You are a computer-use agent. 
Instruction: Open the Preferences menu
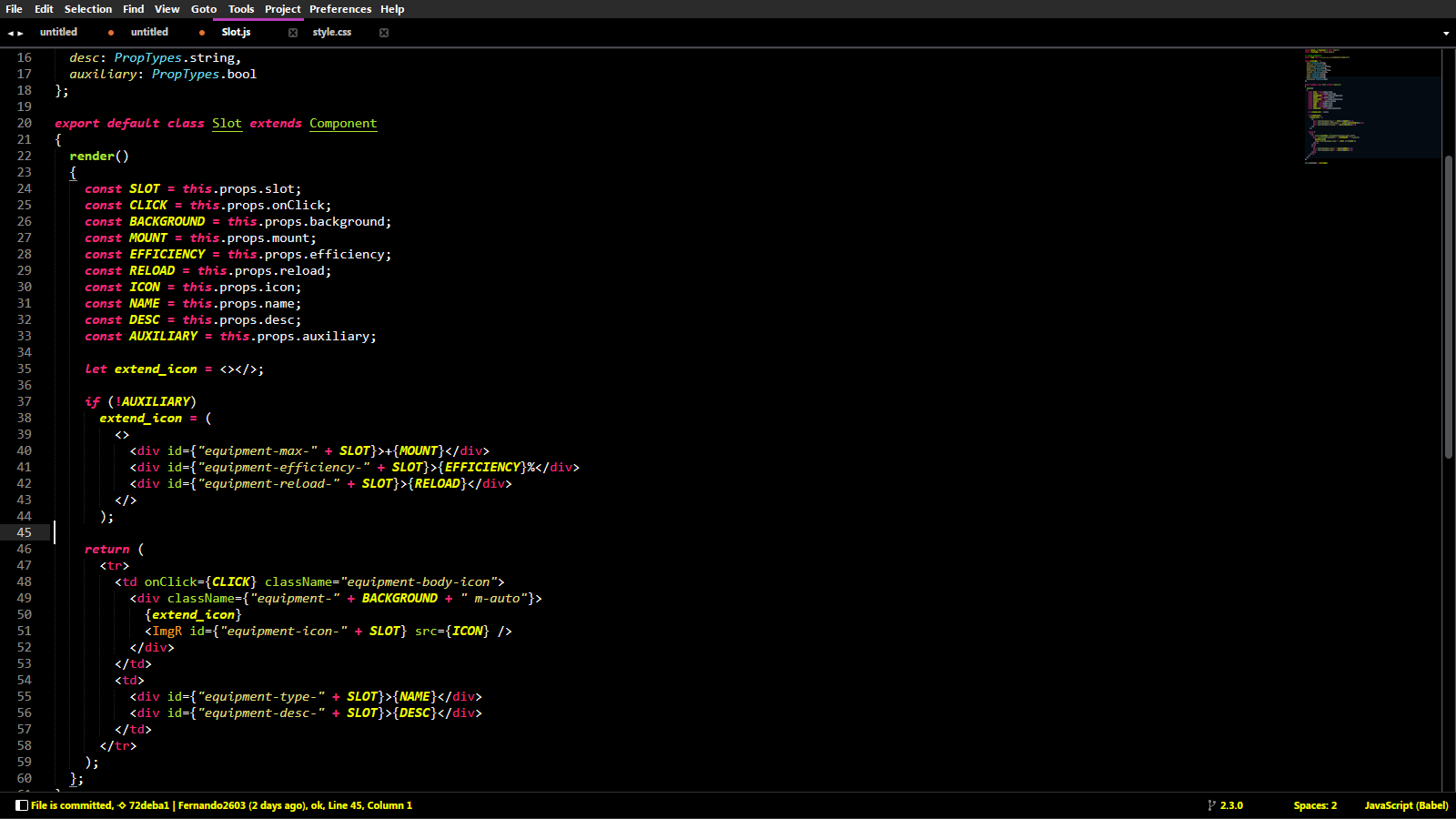pos(340,9)
